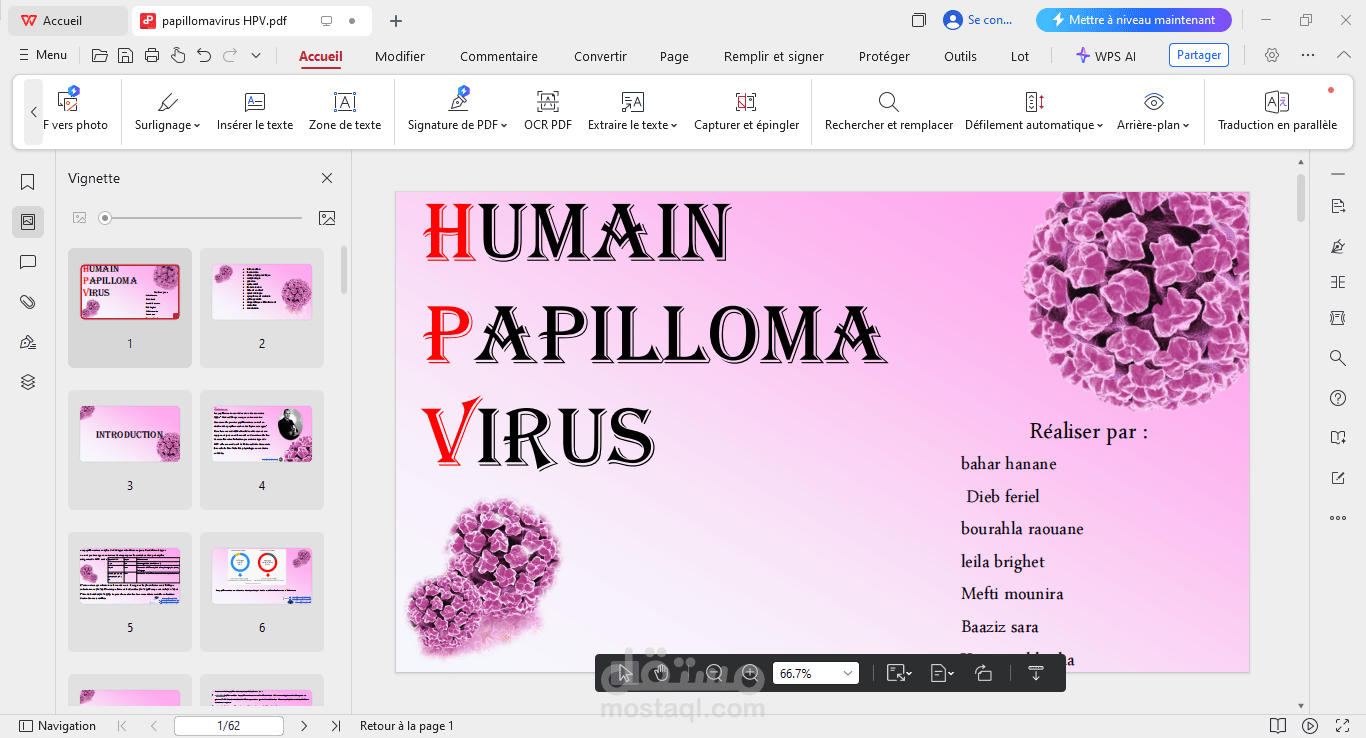The width and height of the screenshot is (1366, 738).
Task: Go to next page arrow in status bar
Action: tap(304, 726)
